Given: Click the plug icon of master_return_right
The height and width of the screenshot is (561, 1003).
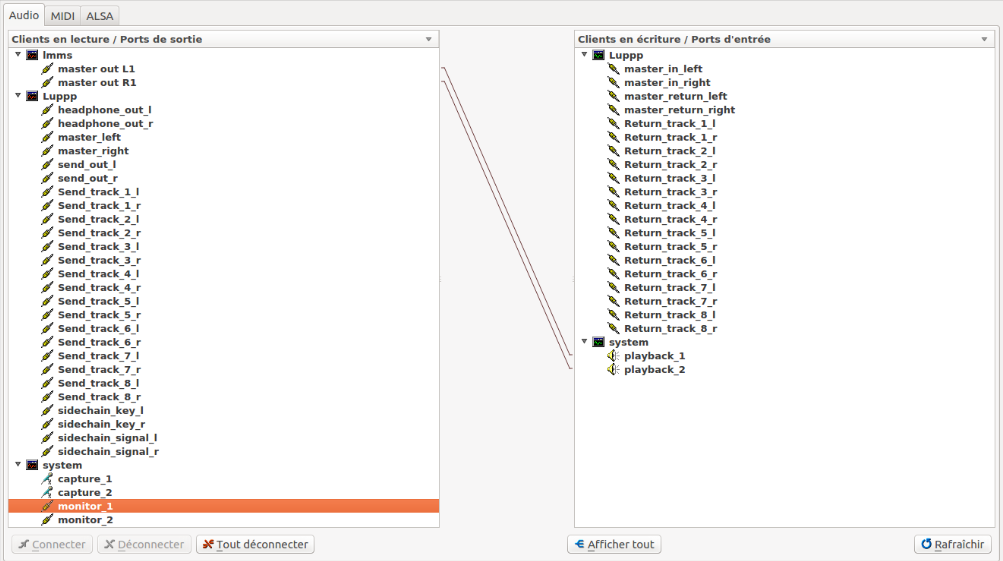Looking at the screenshot, I should [x=613, y=110].
